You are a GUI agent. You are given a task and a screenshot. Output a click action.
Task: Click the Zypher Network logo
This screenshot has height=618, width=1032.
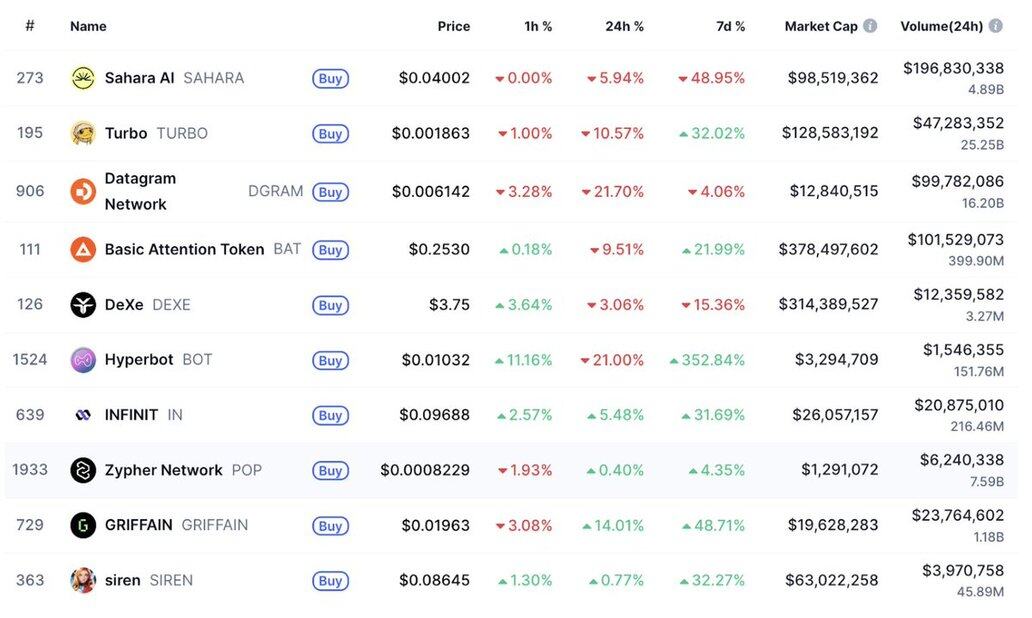click(x=83, y=470)
